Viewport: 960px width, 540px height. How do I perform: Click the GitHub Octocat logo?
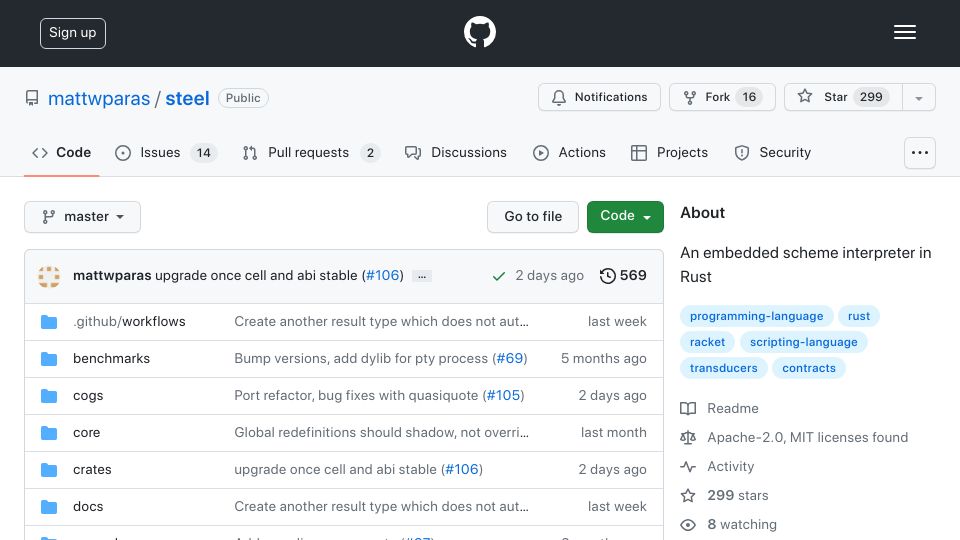point(479,32)
